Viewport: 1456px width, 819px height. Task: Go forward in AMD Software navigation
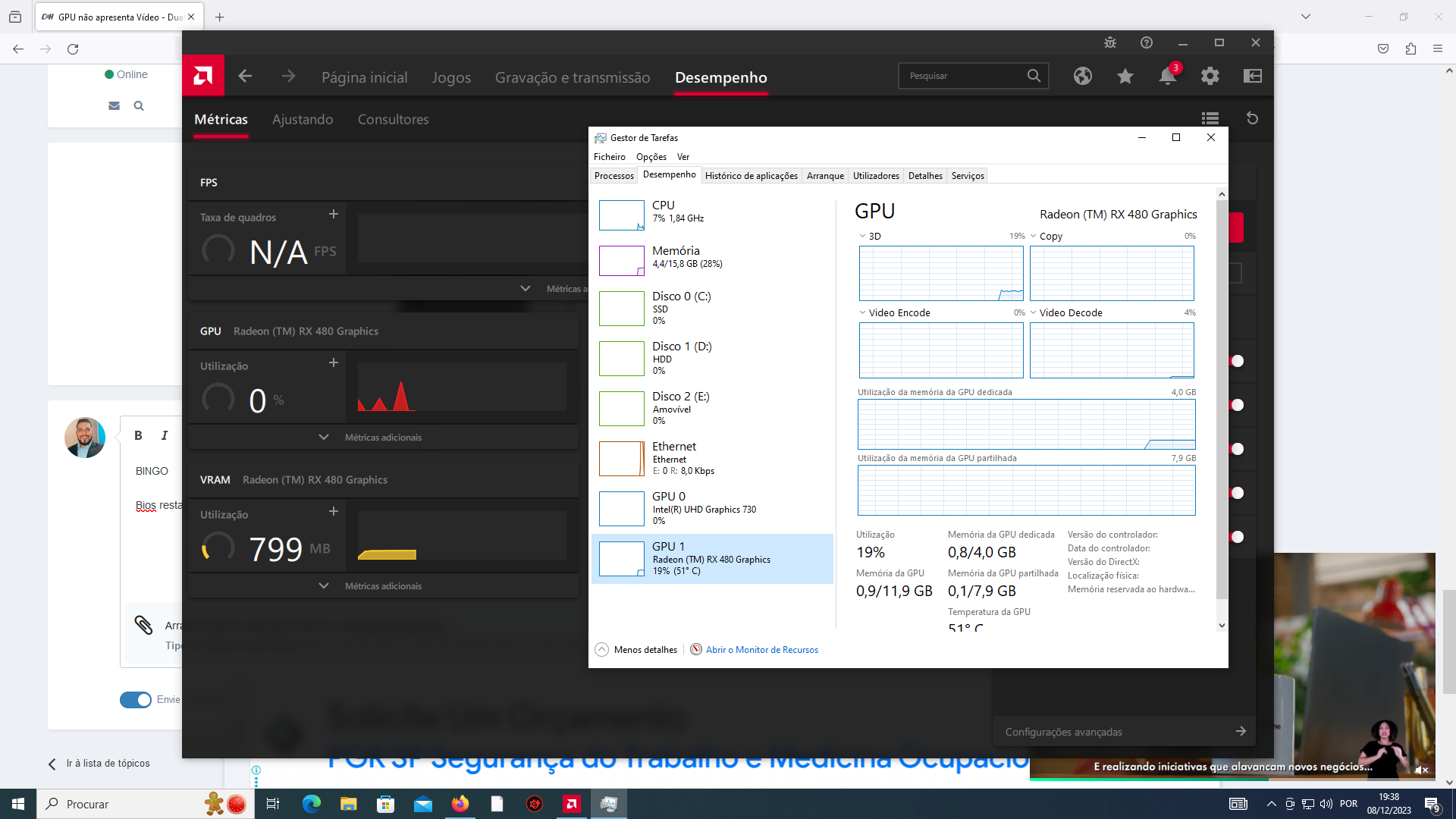(x=288, y=76)
